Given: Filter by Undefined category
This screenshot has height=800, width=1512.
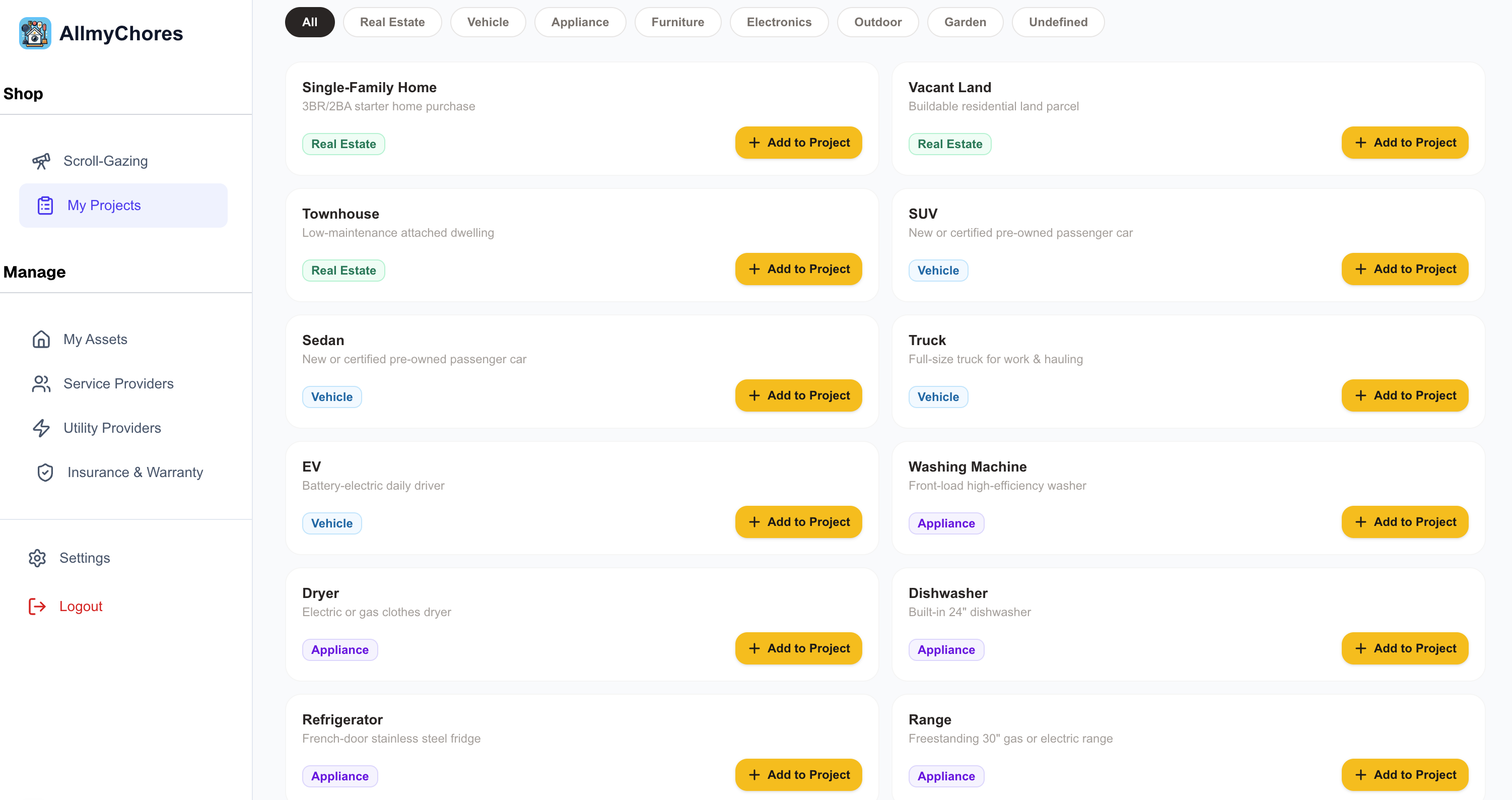Looking at the screenshot, I should click(x=1058, y=22).
